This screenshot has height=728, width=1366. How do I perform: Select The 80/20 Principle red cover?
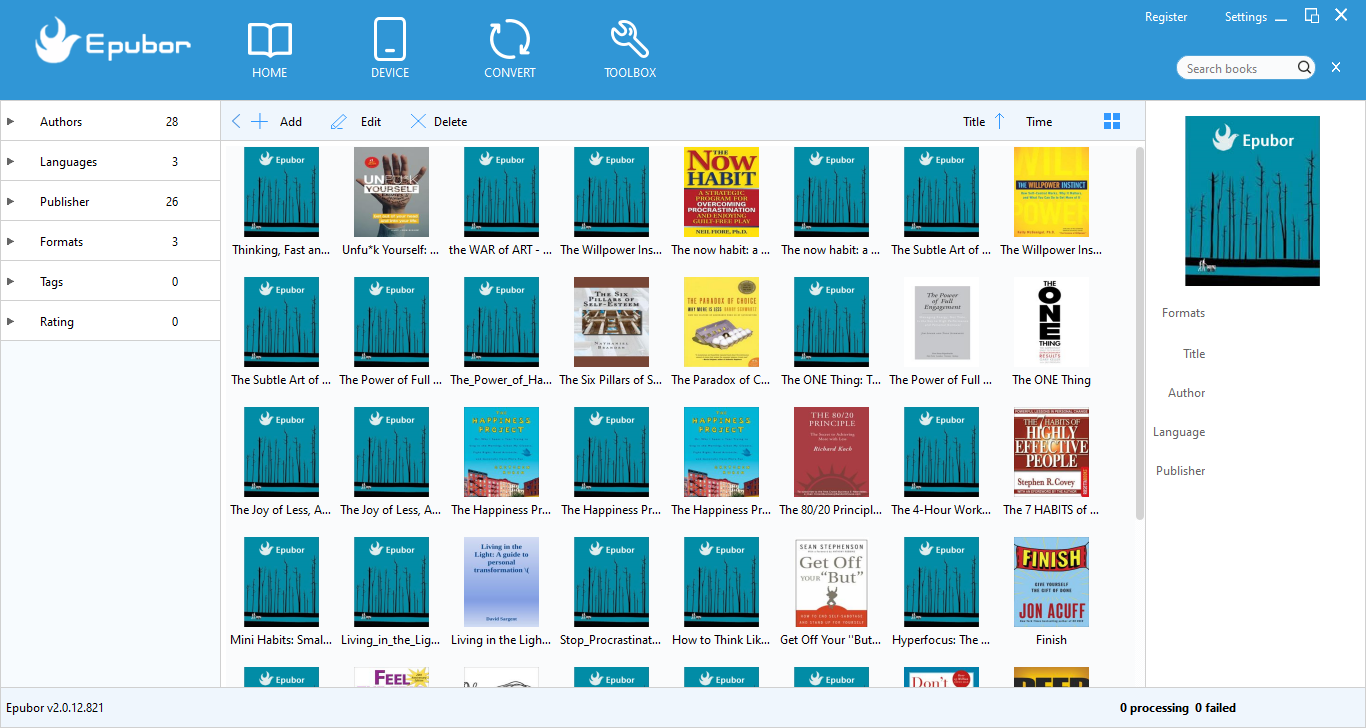(x=831, y=452)
